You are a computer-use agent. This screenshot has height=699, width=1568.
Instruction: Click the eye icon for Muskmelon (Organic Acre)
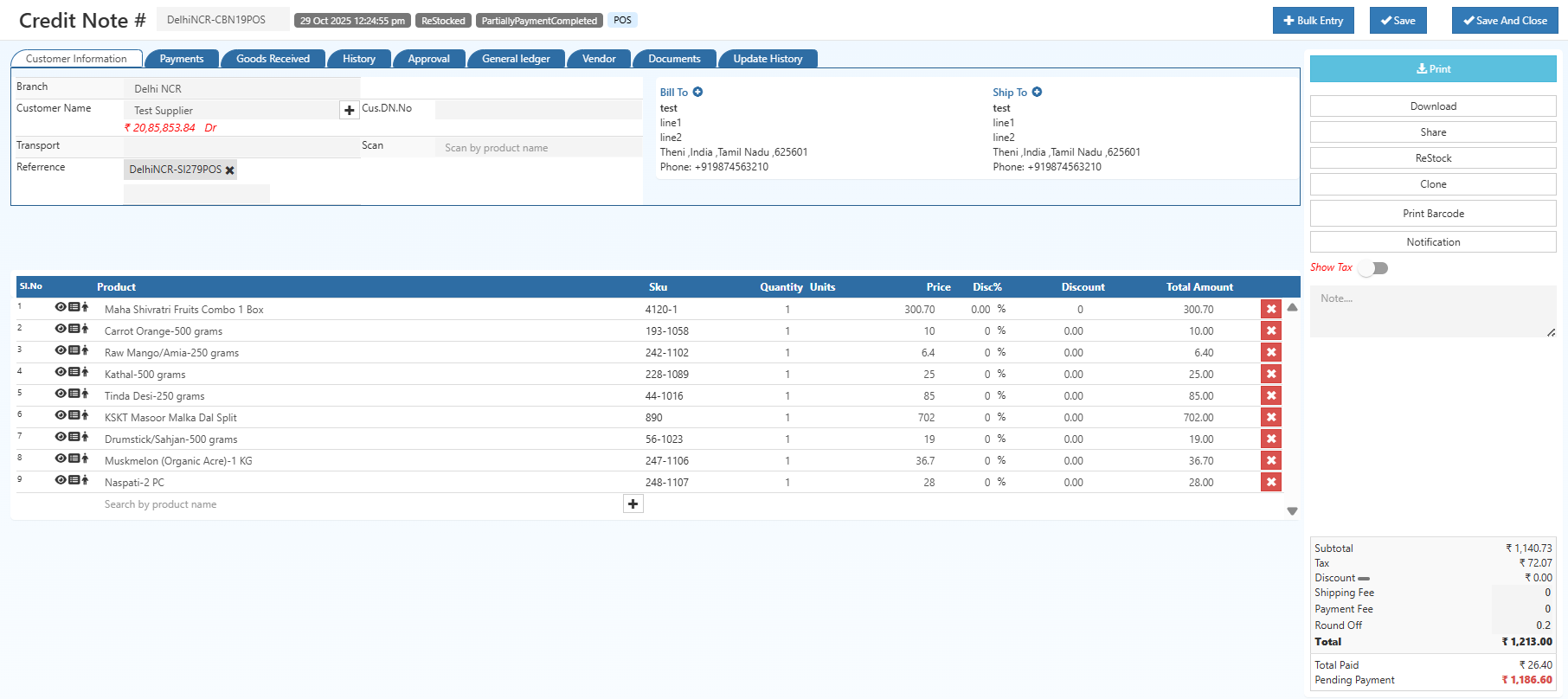[61, 459]
